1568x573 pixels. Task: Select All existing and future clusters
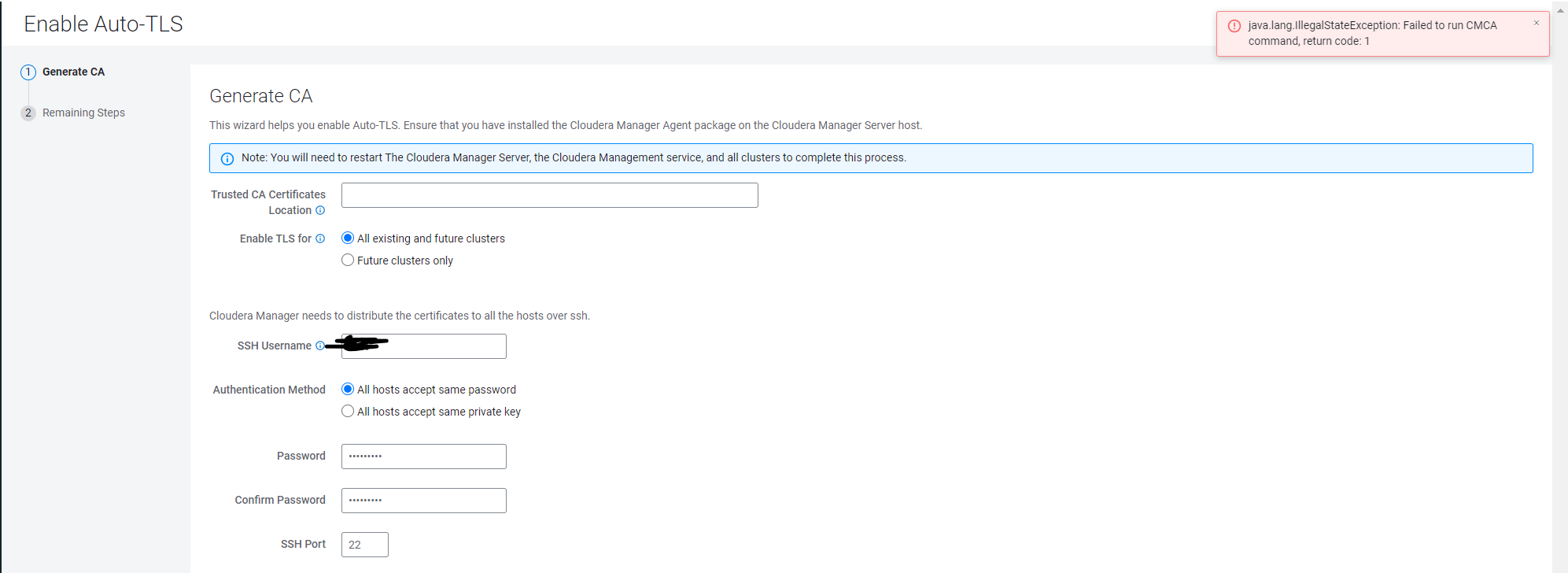(x=348, y=238)
